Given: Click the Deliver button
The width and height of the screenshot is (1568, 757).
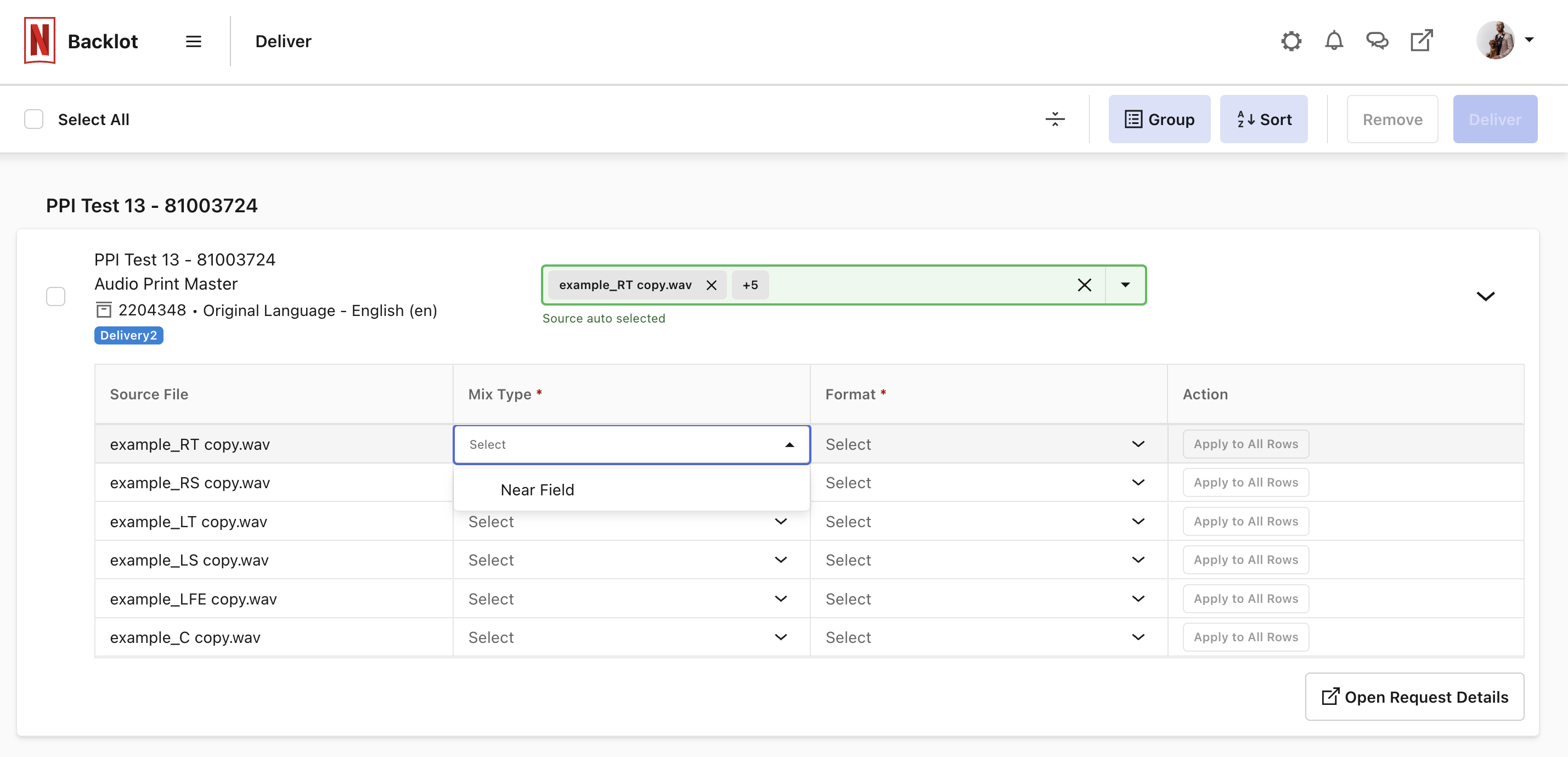Looking at the screenshot, I should click(x=1495, y=119).
